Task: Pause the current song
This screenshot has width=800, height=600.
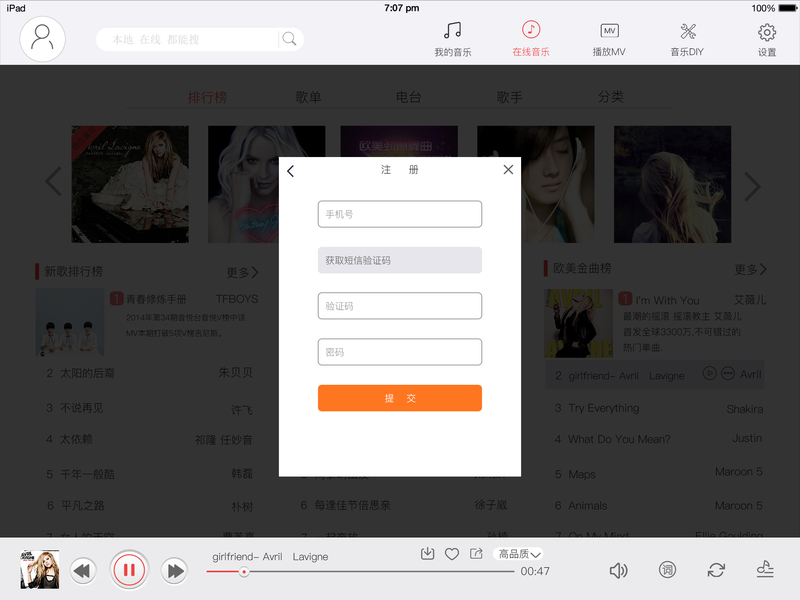Action: click(x=129, y=569)
